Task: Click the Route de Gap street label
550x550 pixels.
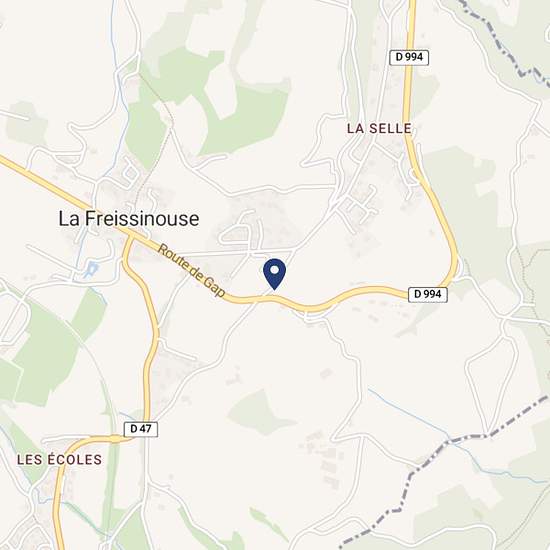Action: point(191,270)
